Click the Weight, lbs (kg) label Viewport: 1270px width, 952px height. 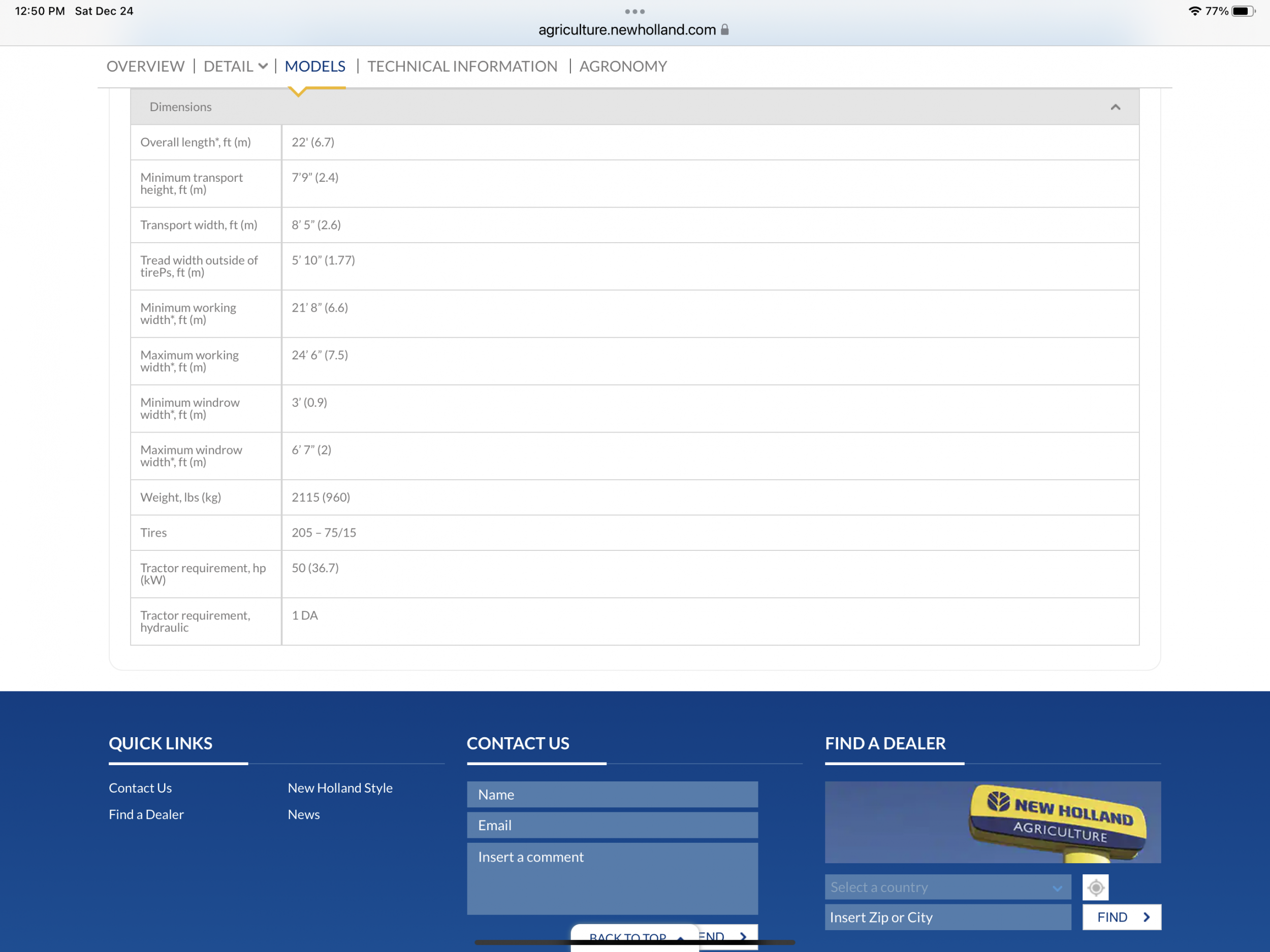point(180,497)
